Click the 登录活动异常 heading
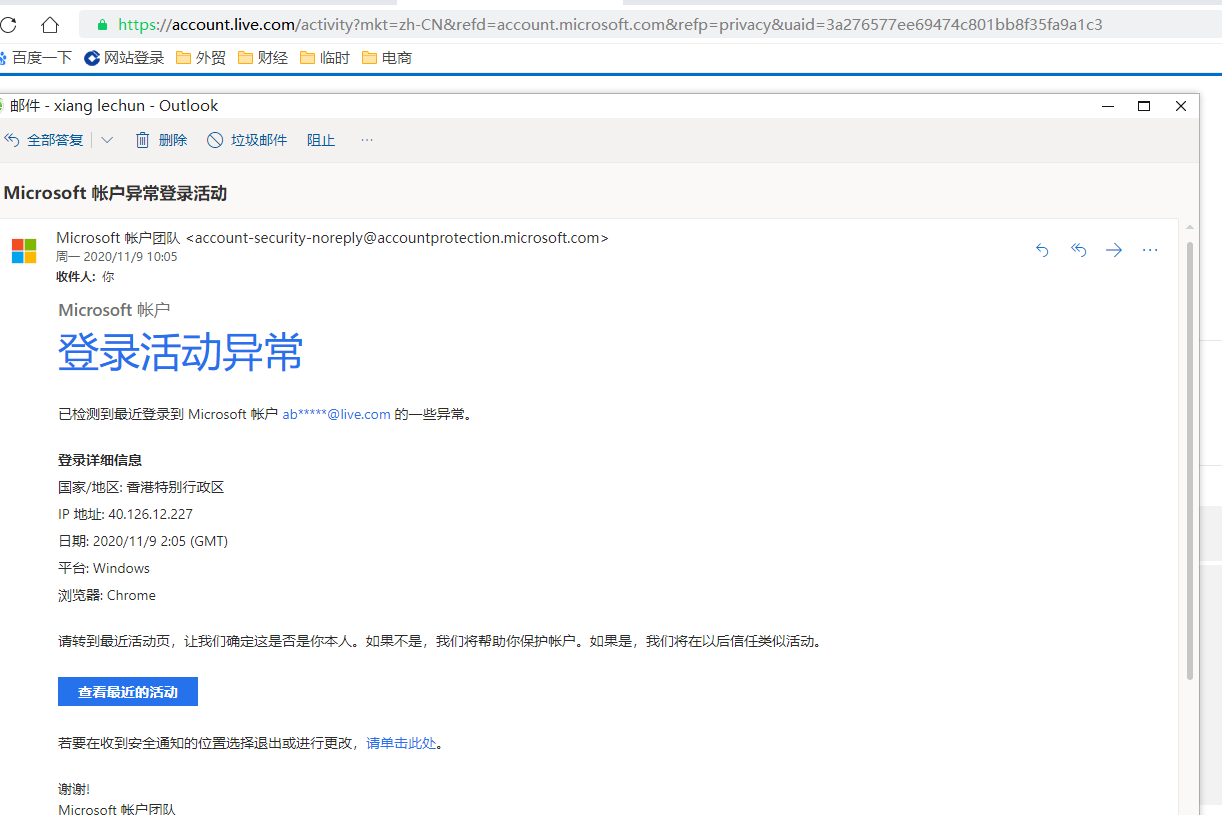The width and height of the screenshot is (1222, 815). tap(181, 352)
